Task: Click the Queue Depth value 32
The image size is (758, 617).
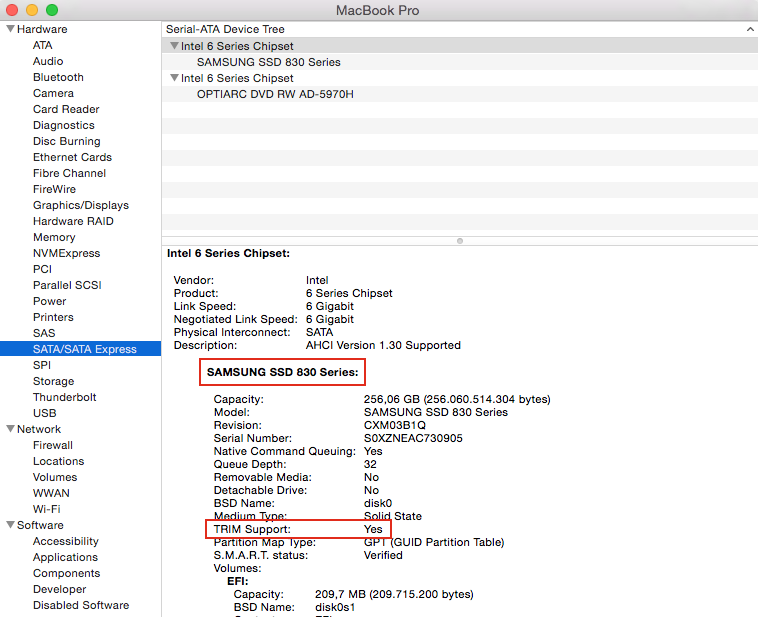Action: [x=370, y=464]
